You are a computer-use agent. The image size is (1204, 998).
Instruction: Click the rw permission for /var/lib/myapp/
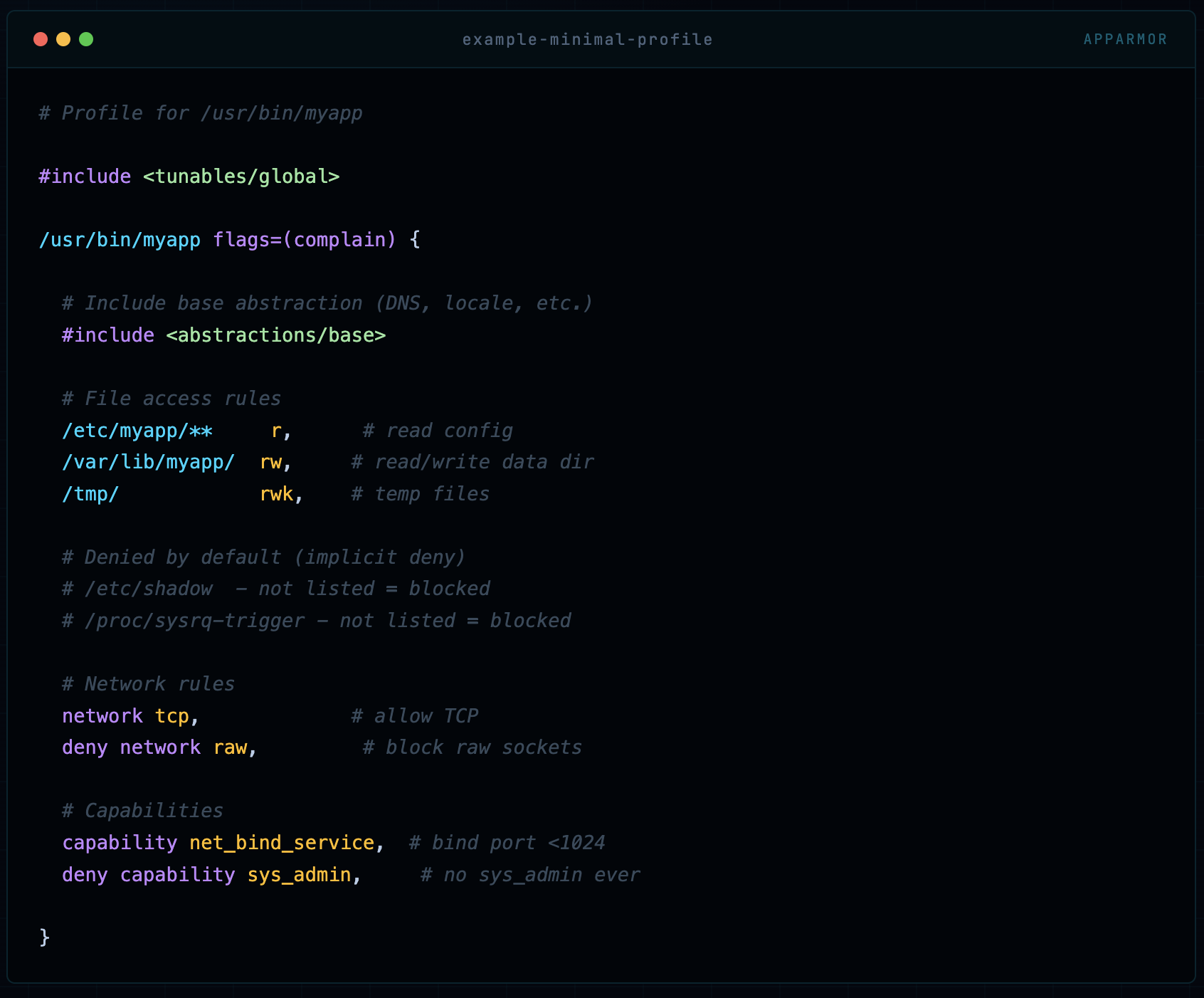[x=271, y=462]
